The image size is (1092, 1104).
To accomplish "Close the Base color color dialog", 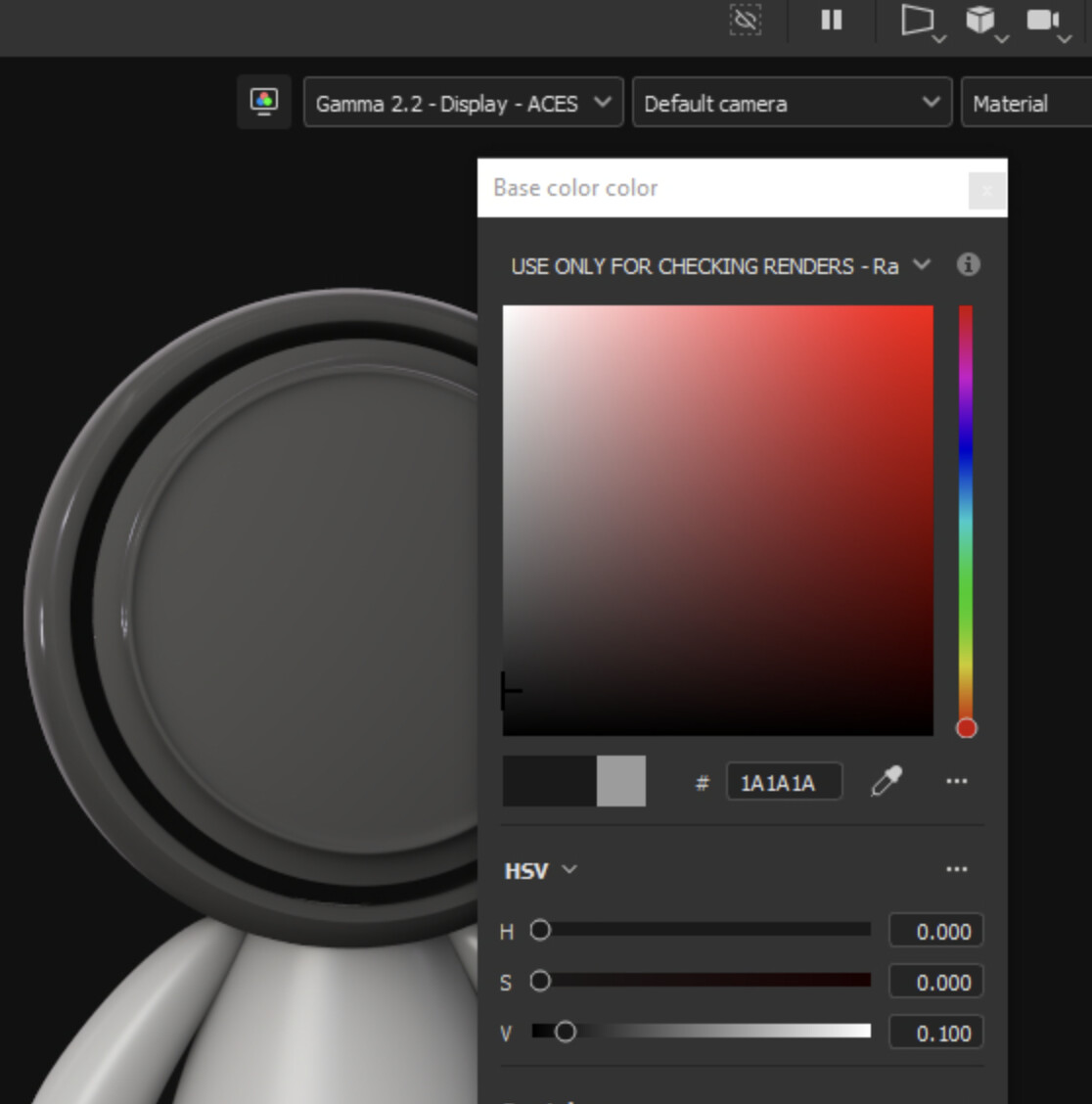I will click(986, 190).
